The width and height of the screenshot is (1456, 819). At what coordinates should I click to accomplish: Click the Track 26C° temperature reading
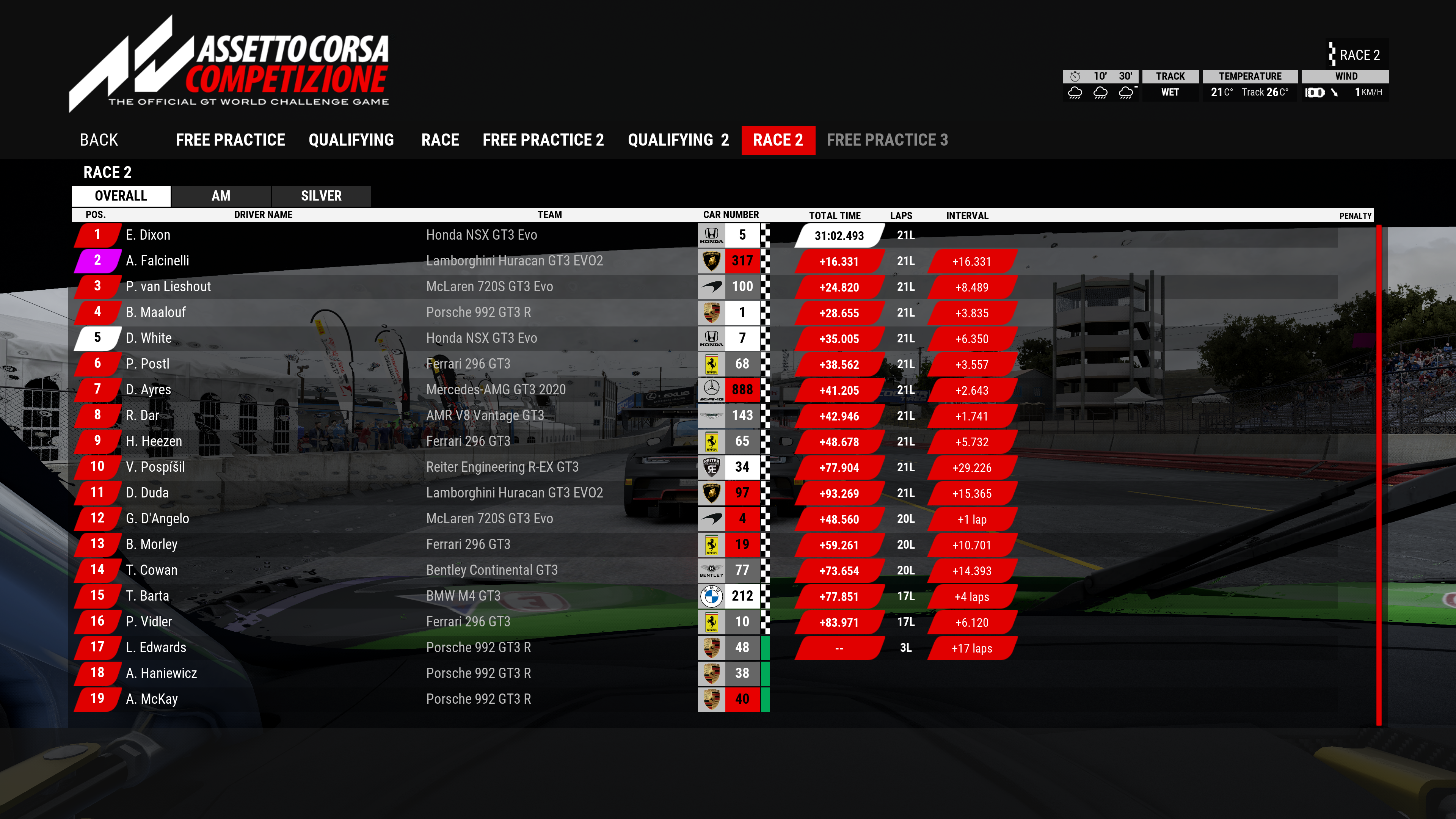pyautogui.click(x=1265, y=93)
